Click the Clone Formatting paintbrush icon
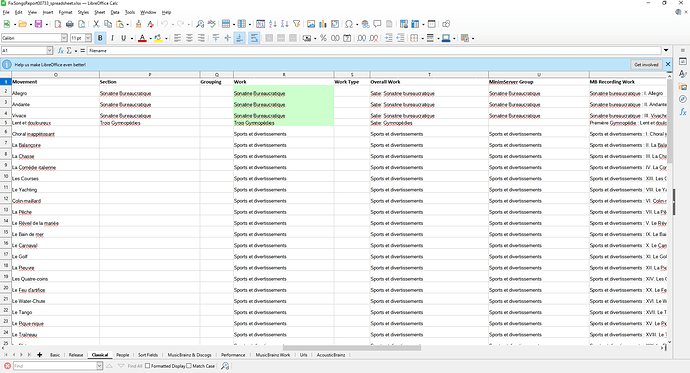This screenshot has height=373, width=690. click(x=139, y=24)
